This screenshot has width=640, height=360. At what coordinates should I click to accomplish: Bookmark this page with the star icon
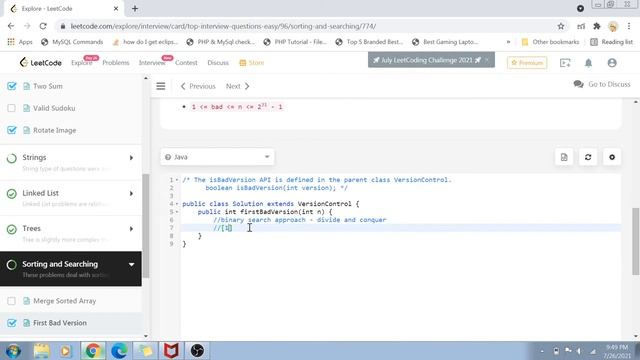pyautogui.click(x=561, y=26)
